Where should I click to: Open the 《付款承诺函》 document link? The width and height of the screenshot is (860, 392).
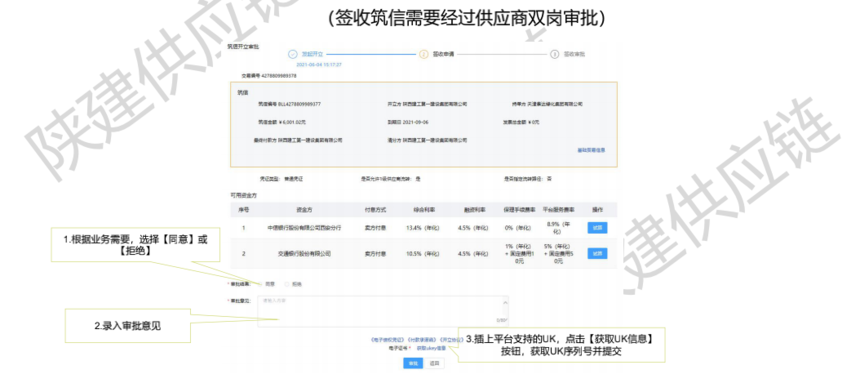pos(422,340)
